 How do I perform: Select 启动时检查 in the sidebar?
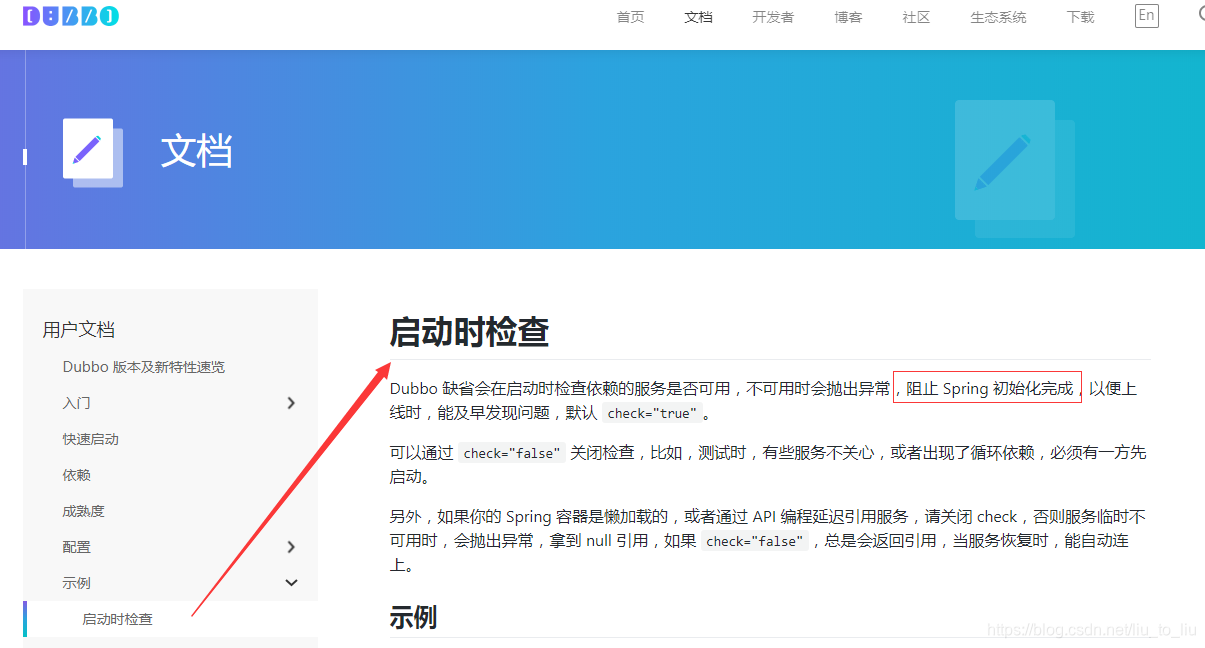pos(117,618)
